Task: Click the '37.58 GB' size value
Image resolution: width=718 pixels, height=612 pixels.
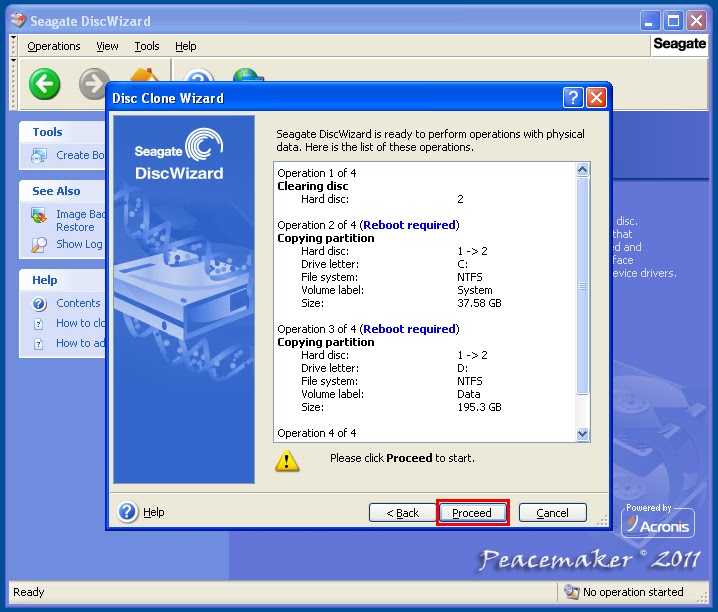Action: (x=479, y=303)
